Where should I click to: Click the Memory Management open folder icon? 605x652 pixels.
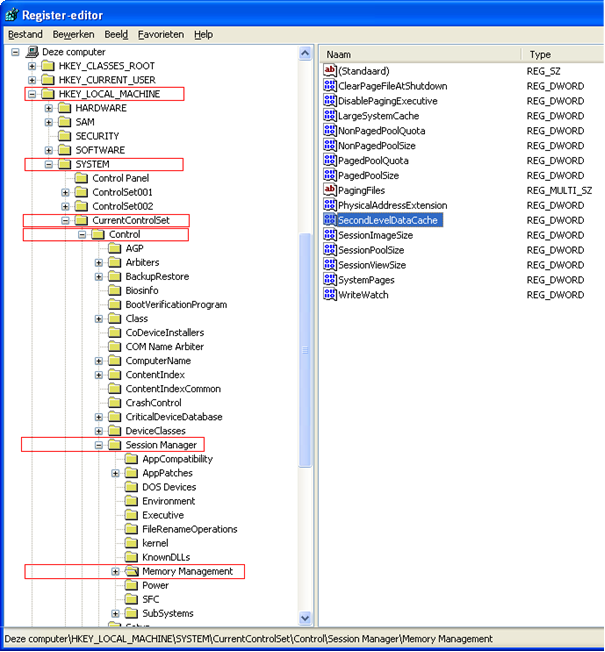click(131, 572)
